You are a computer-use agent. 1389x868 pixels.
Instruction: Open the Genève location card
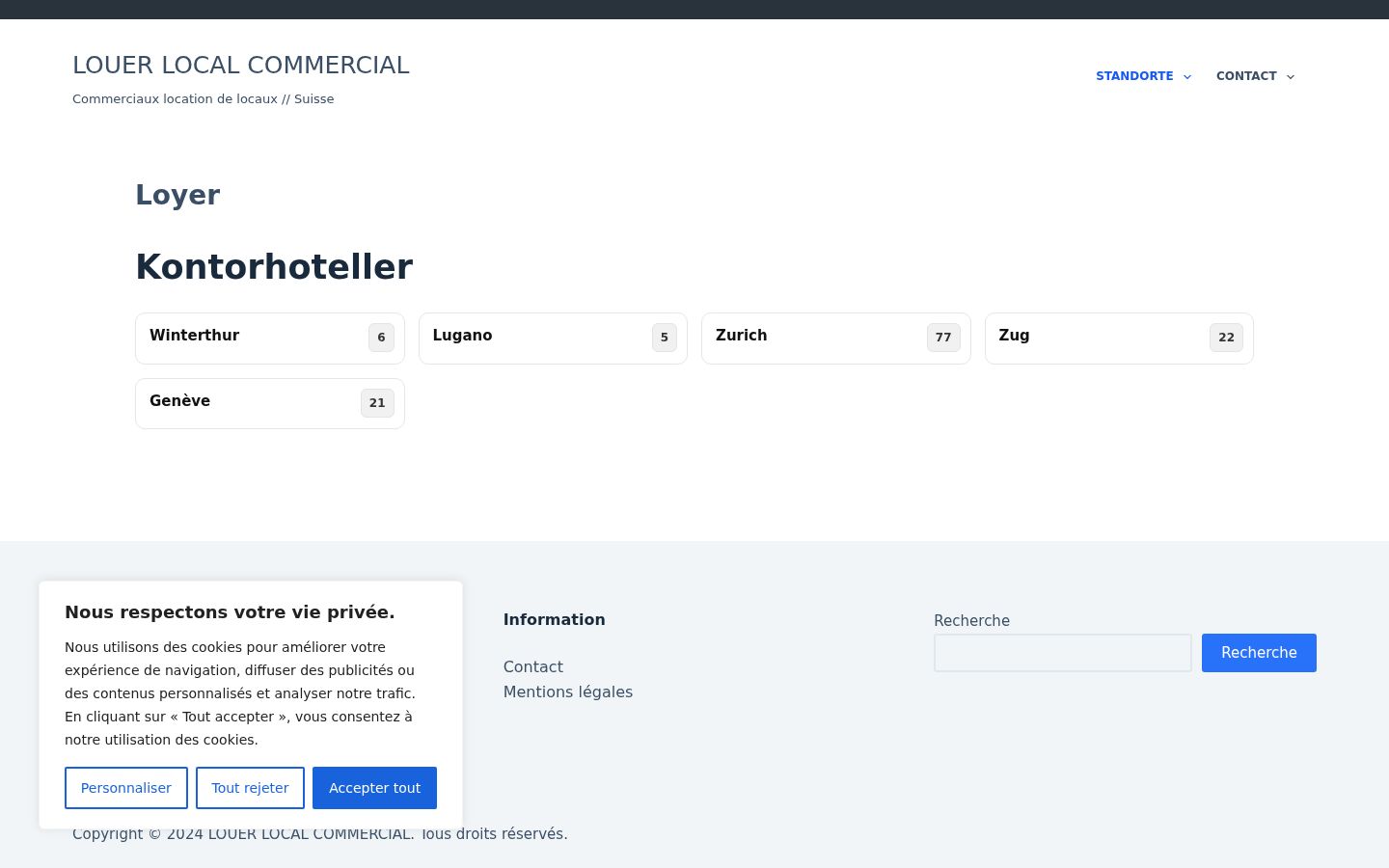click(270, 403)
